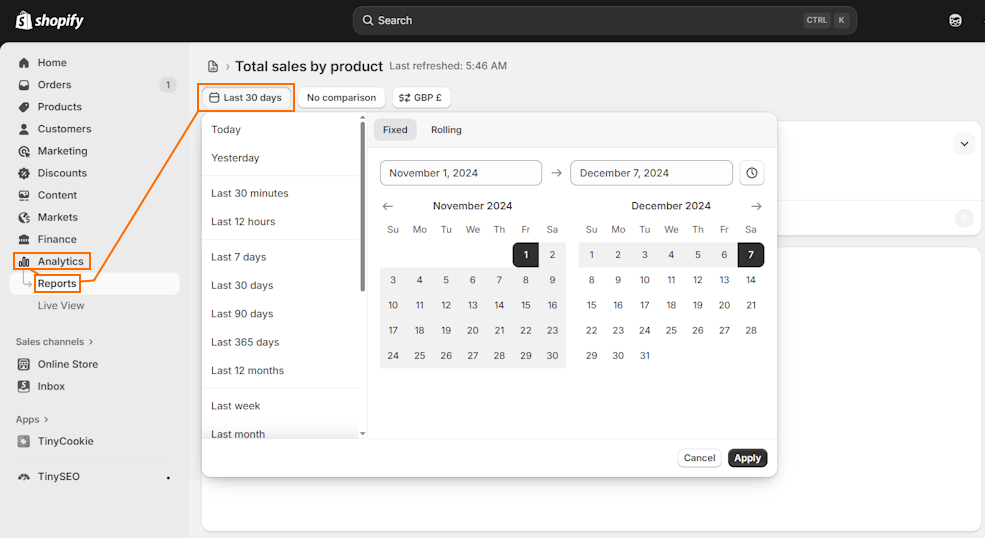
Task: Expand the collapsed card chevron
Action: [x=964, y=144]
